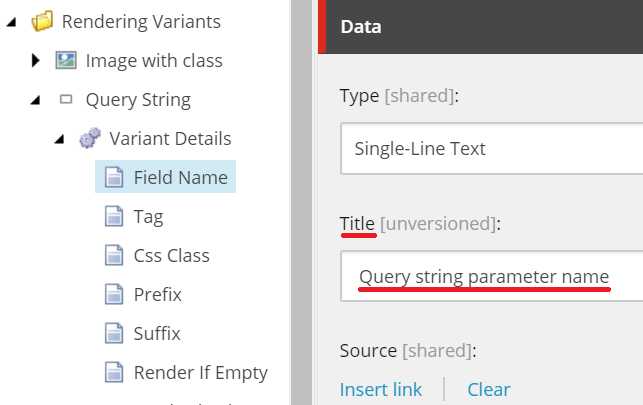Click the Rendering Variants folder icon
643x405 pixels.
point(42,21)
